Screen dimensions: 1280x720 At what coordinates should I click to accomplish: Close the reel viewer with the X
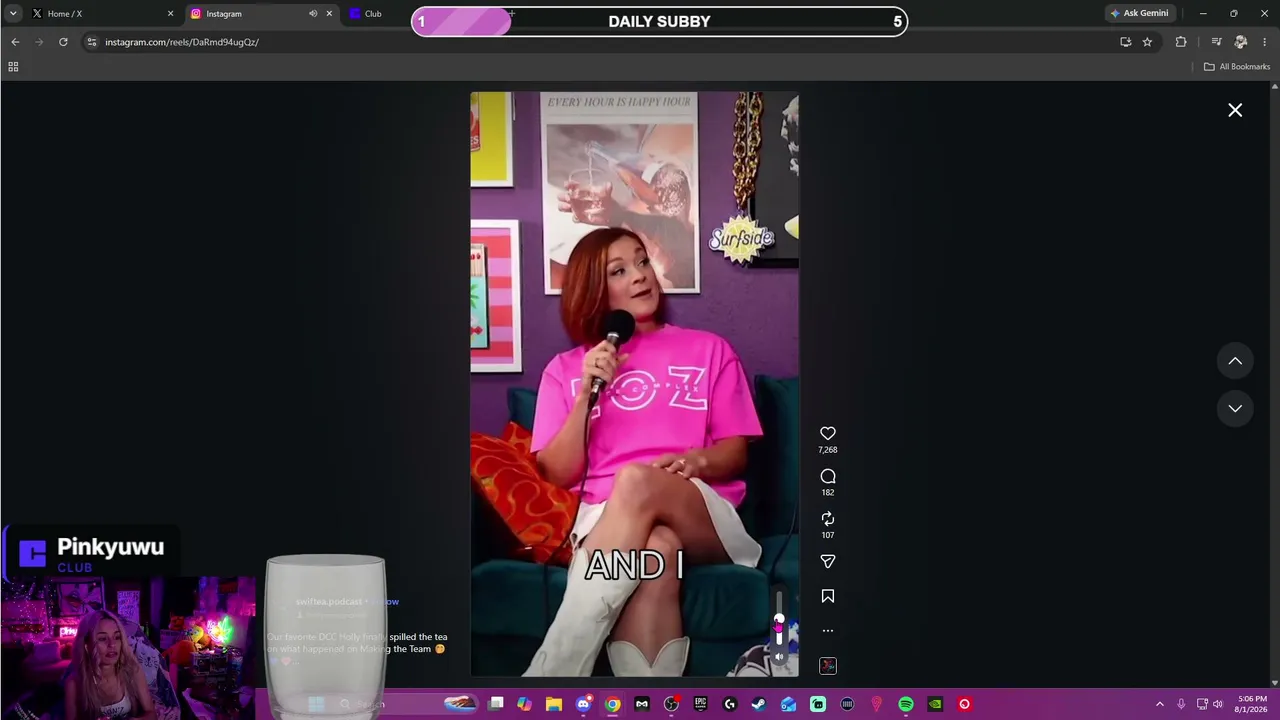click(1235, 110)
